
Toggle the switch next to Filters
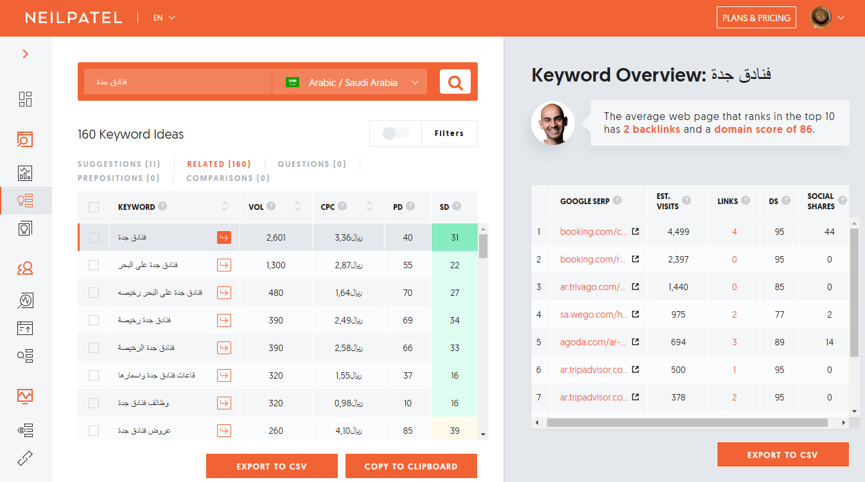[x=396, y=133]
